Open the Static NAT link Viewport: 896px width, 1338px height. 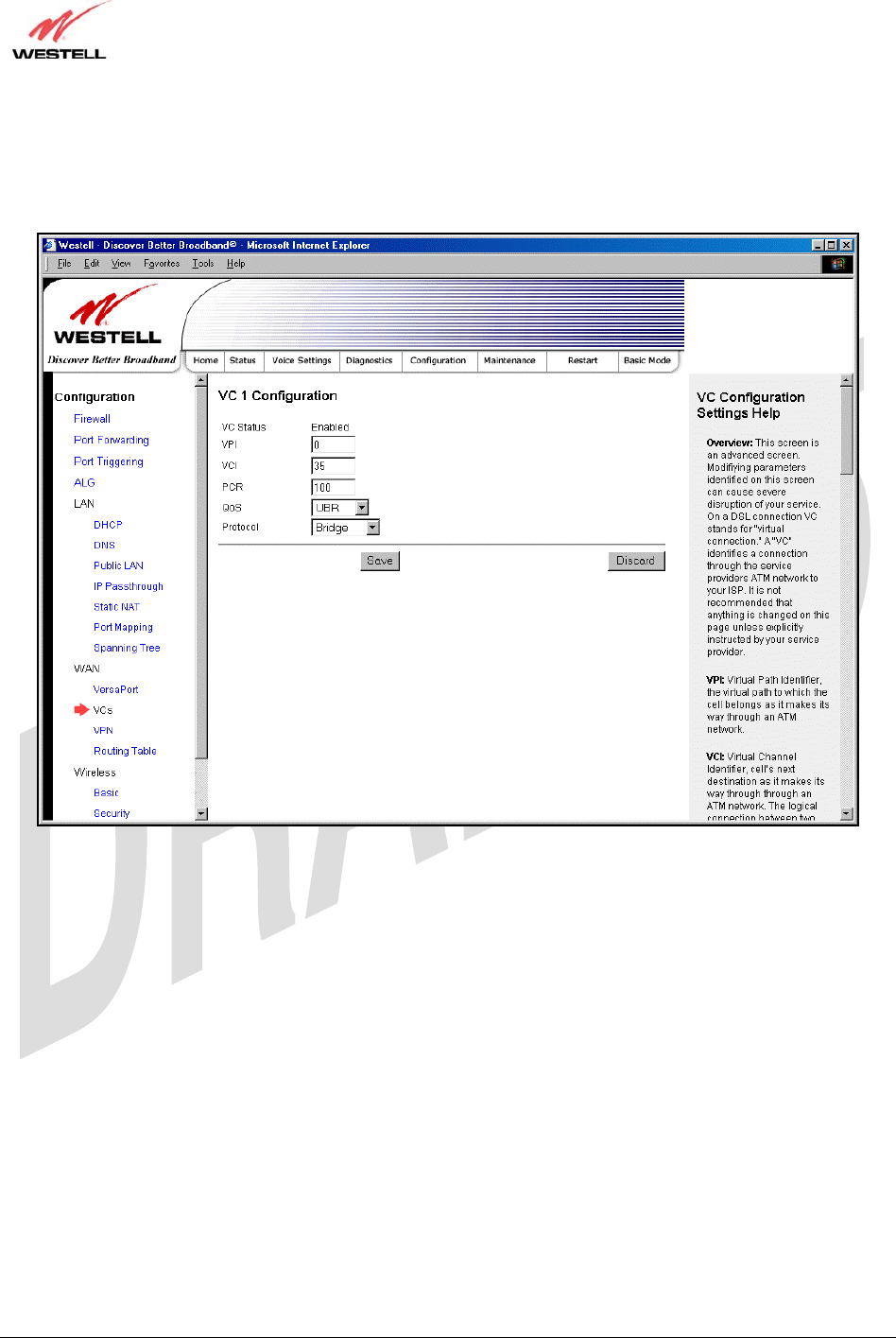pyautogui.click(x=116, y=607)
